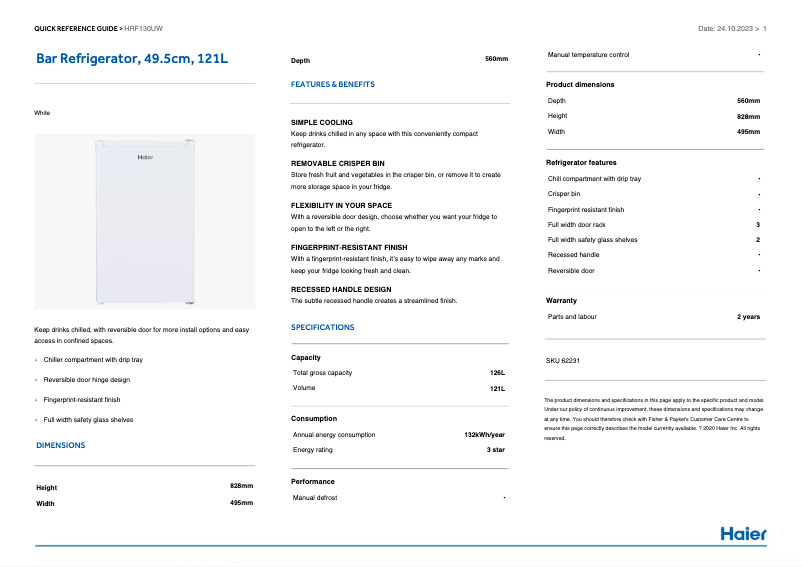Click the Bar Refrigerator, 49.5cm, 121L title

click(132, 59)
